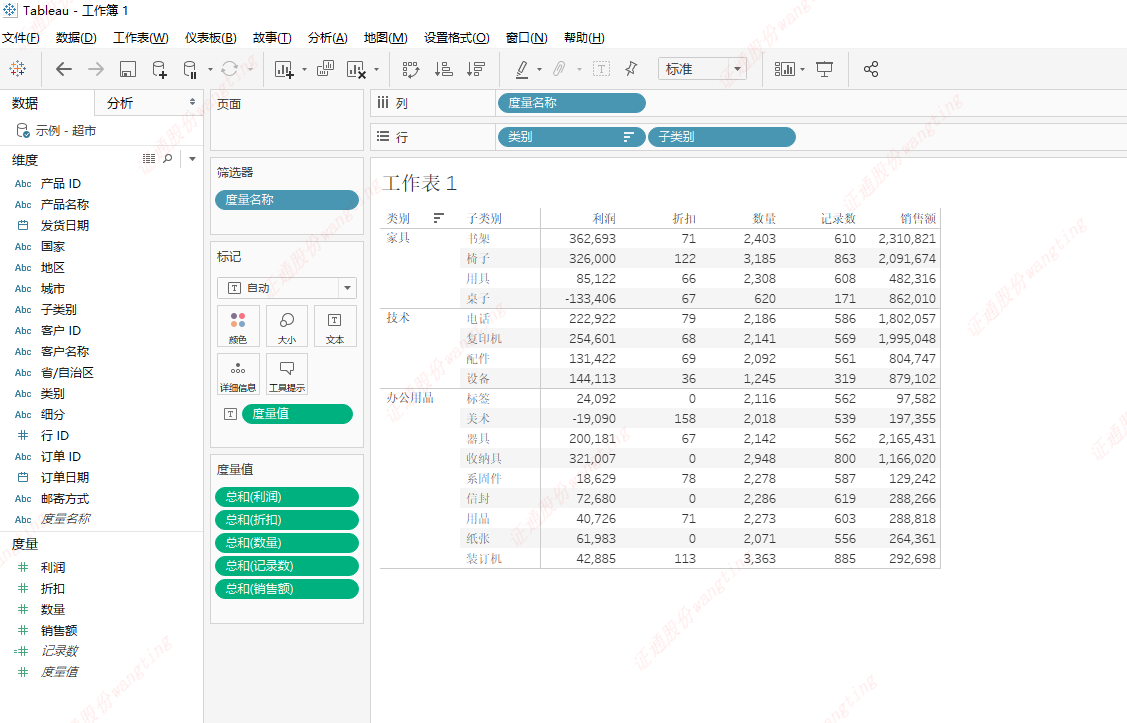This screenshot has height=723, width=1127.
Task: Select the highlight pen tool
Action: tap(522, 69)
